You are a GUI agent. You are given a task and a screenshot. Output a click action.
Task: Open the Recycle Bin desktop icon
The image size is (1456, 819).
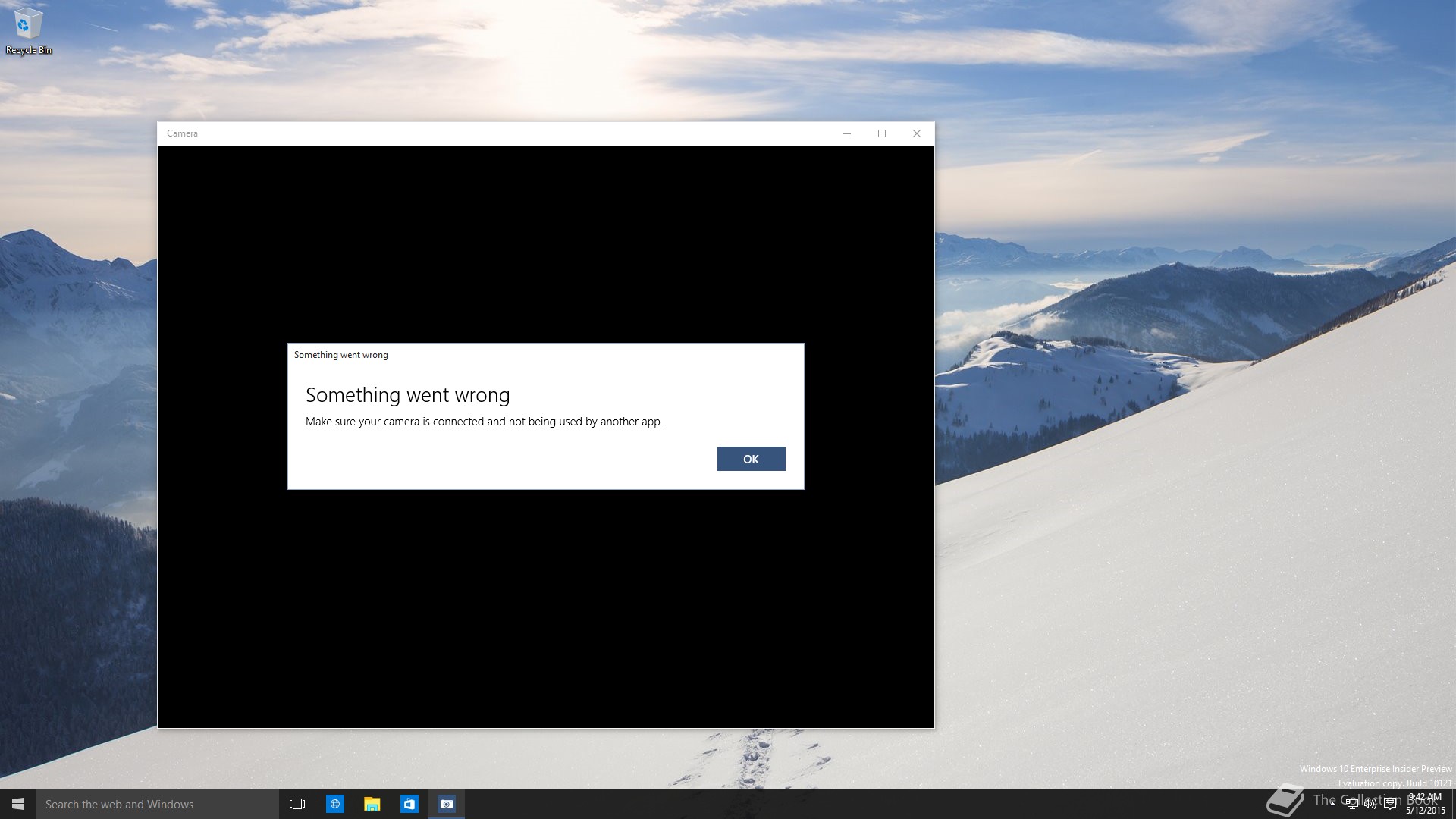[29, 32]
